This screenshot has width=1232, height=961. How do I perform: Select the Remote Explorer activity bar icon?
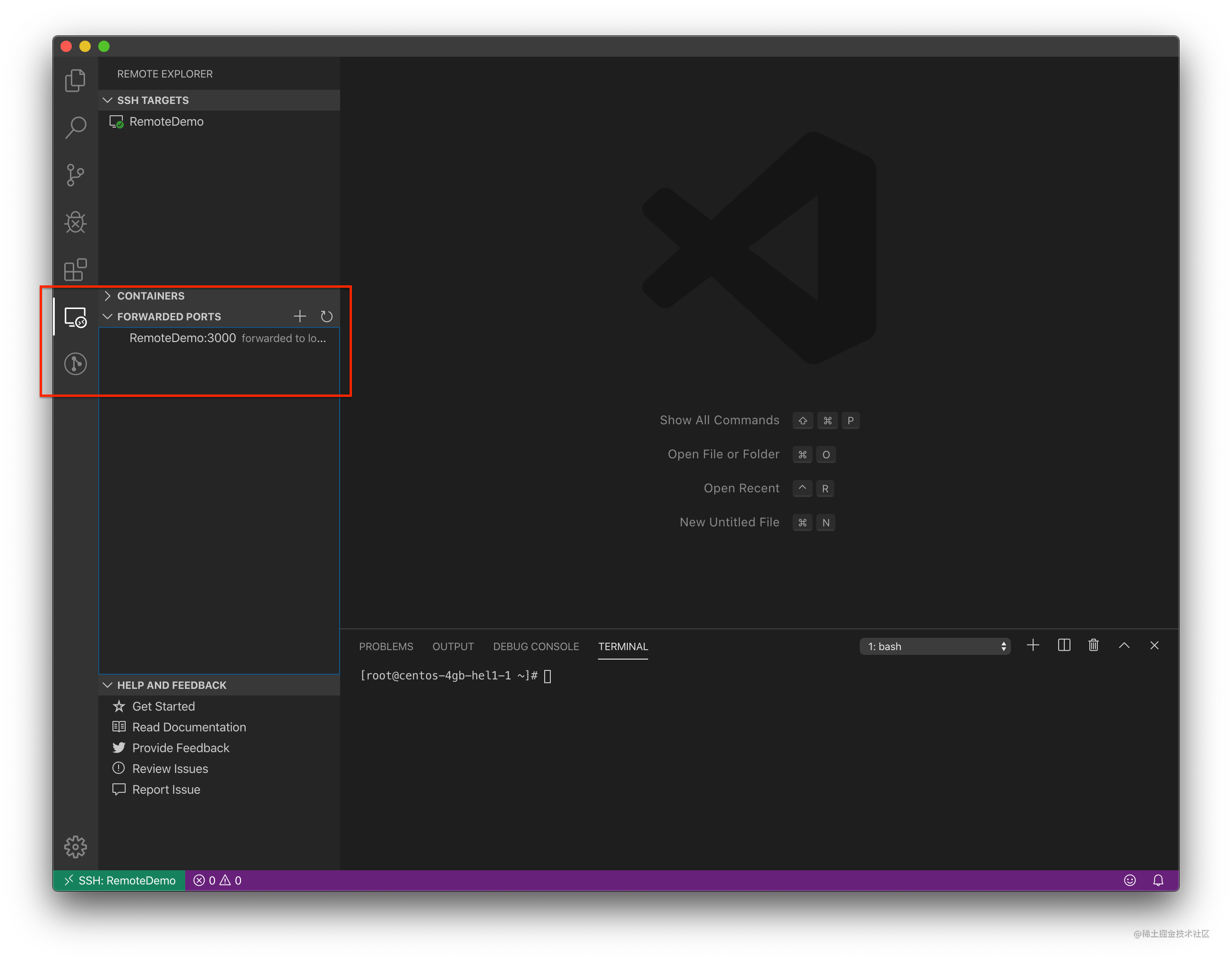click(x=75, y=317)
